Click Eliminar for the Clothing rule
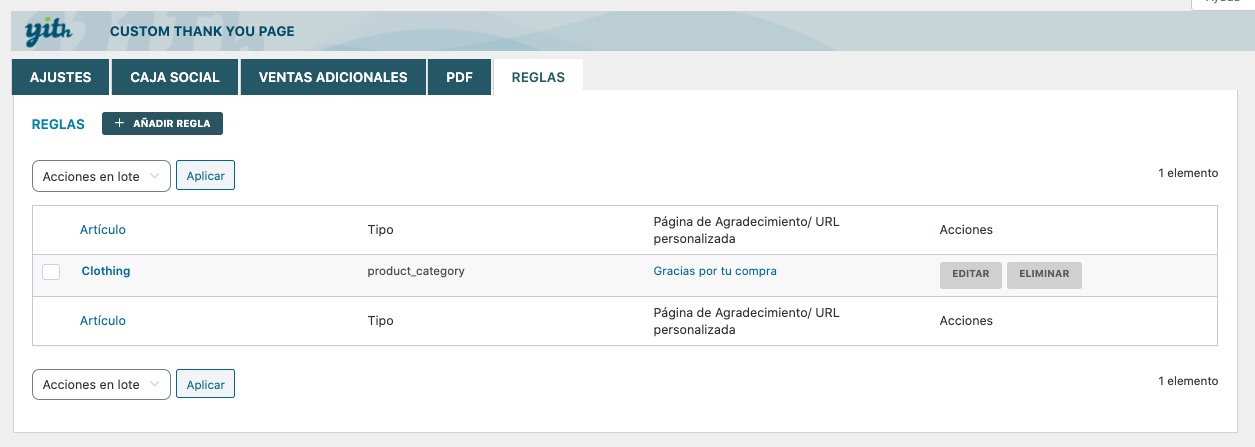 point(1044,274)
